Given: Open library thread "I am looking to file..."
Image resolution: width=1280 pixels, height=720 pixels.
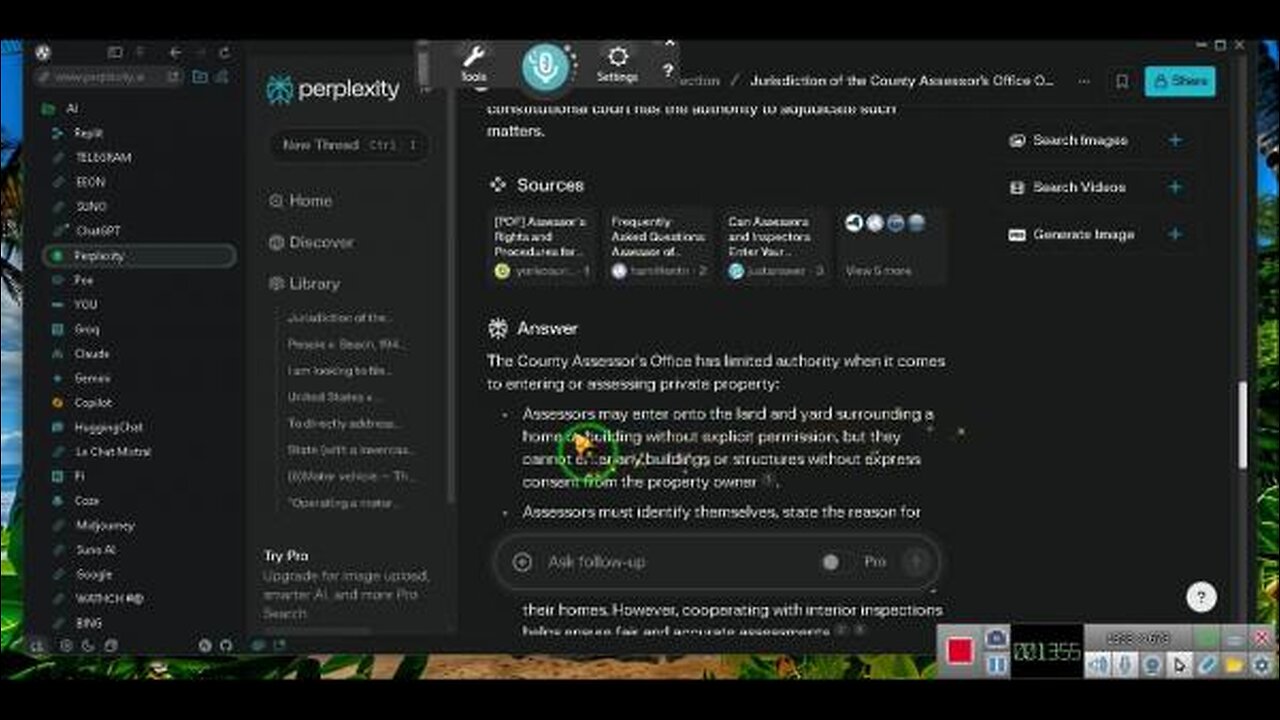Looking at the screenshot, I should coord(340,370).
